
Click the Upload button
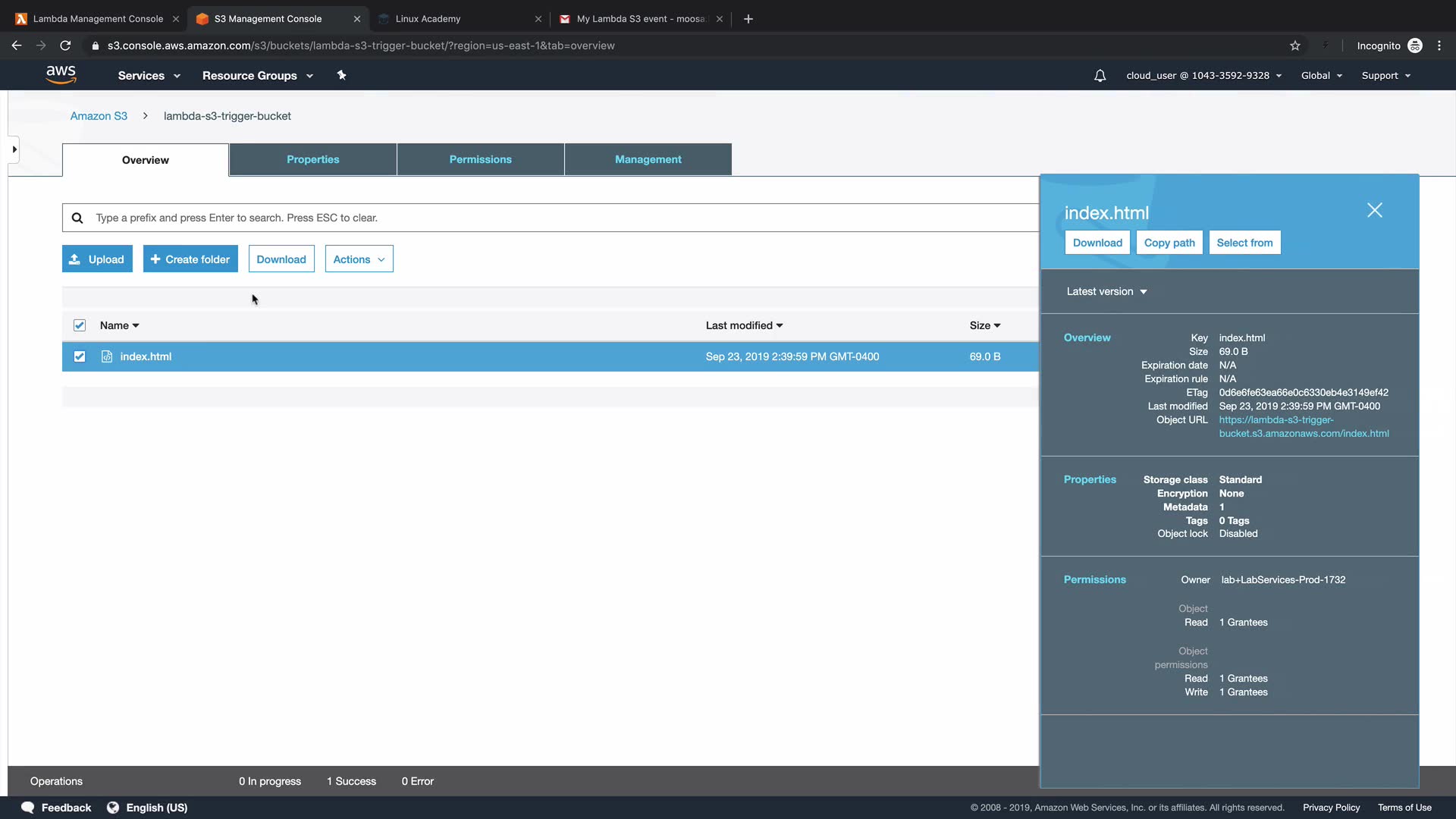[x=97, y=259]
